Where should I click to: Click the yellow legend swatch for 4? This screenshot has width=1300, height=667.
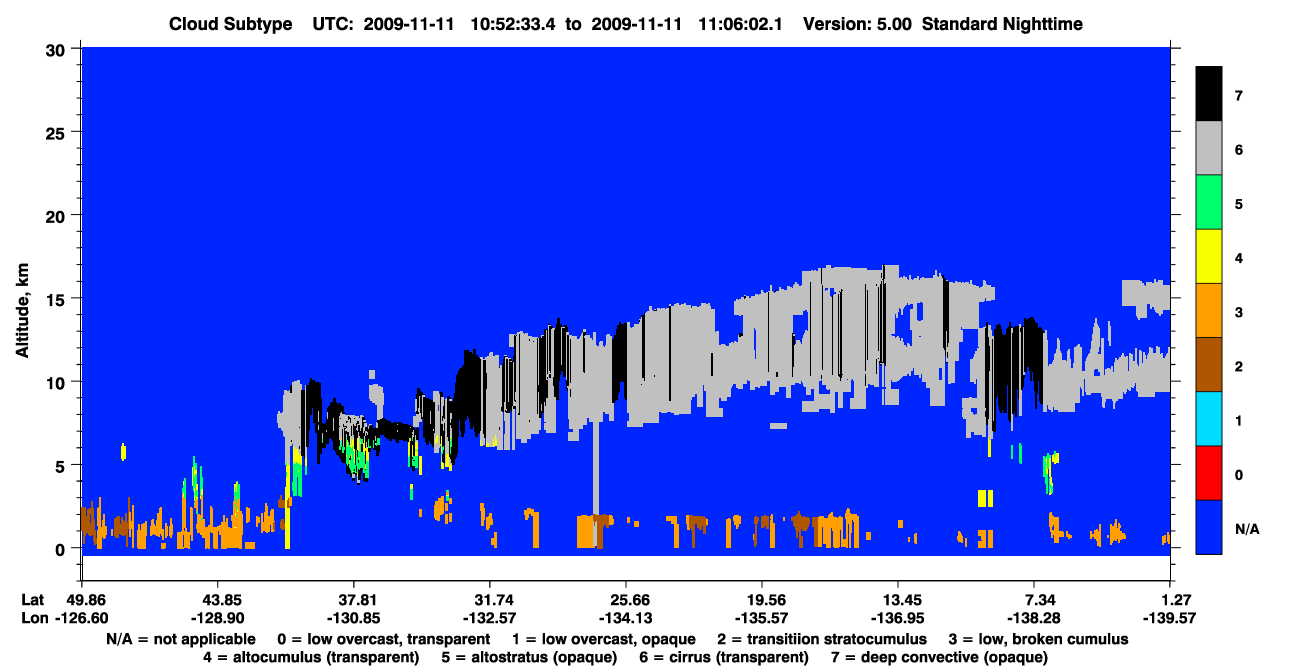[1209, 256]
